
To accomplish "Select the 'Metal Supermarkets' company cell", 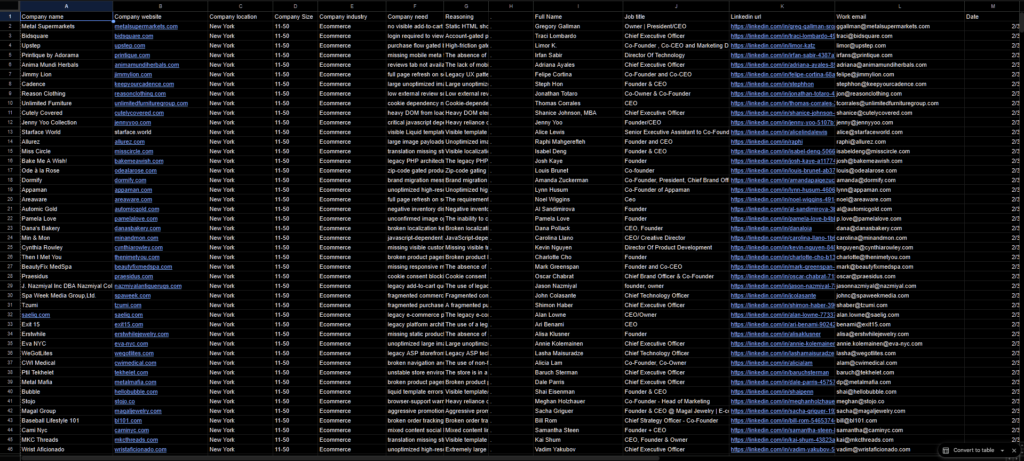I will pyautogui.click(x=66, y=26).
